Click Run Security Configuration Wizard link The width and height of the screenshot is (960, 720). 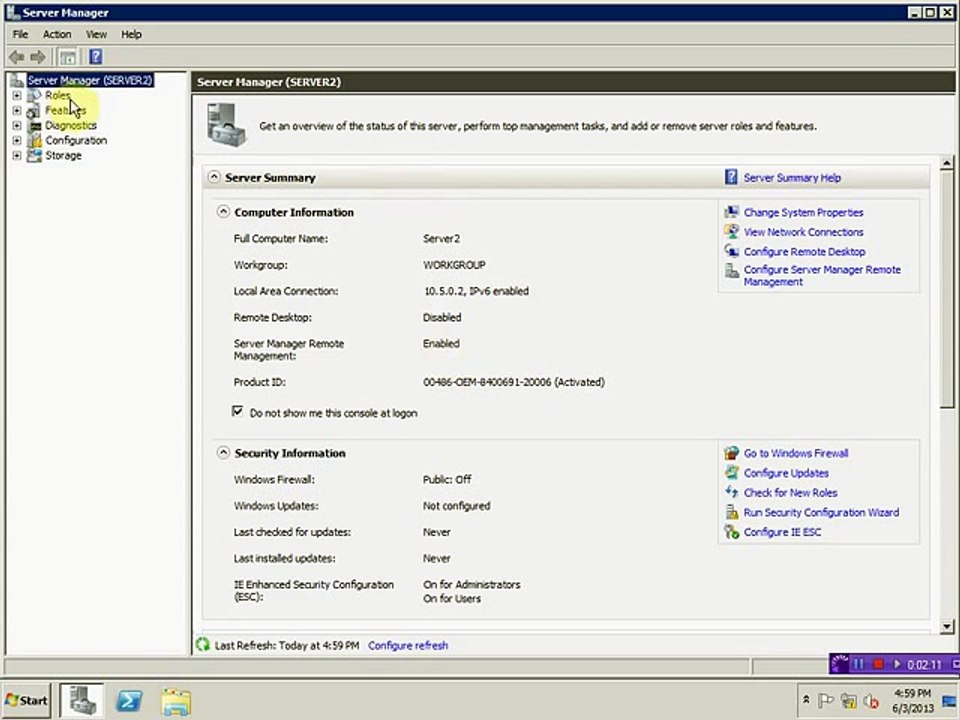(x=821, y=512)
